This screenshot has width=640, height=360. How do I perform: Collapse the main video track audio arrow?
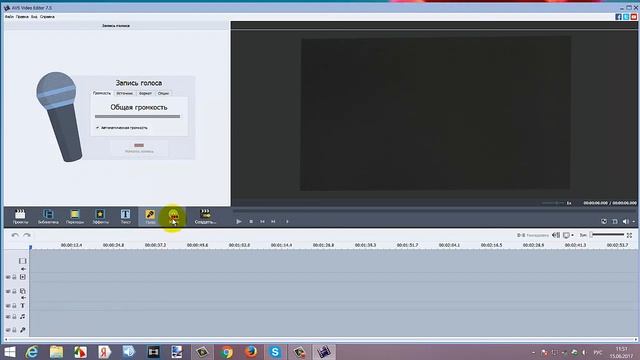23,269
